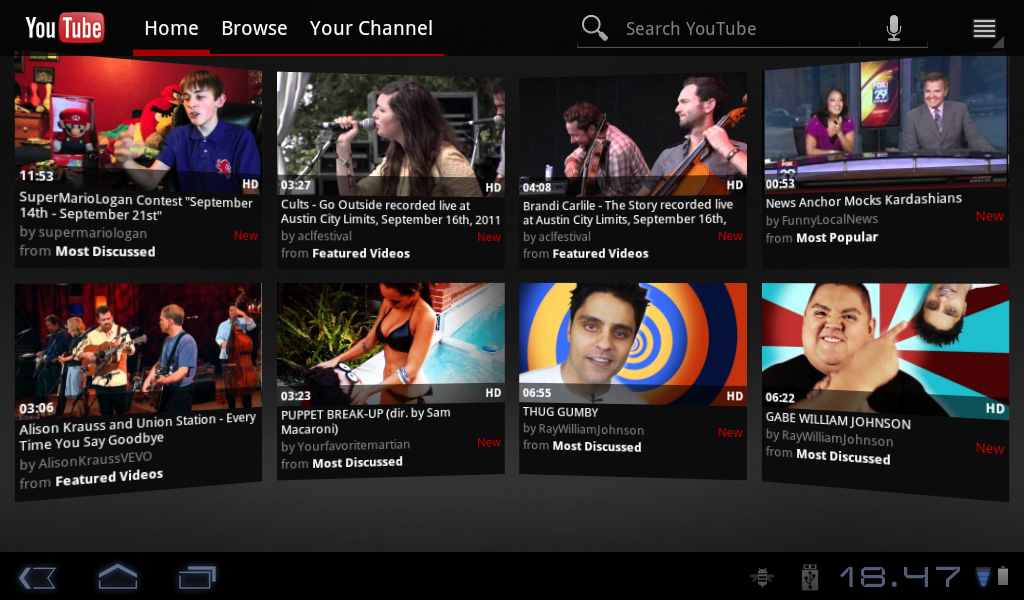Screen dimensions: 1024x600
Task: Click 'Most Discussed' under GABE WILLIAM JOHNSON
Action: pos(843,456)
